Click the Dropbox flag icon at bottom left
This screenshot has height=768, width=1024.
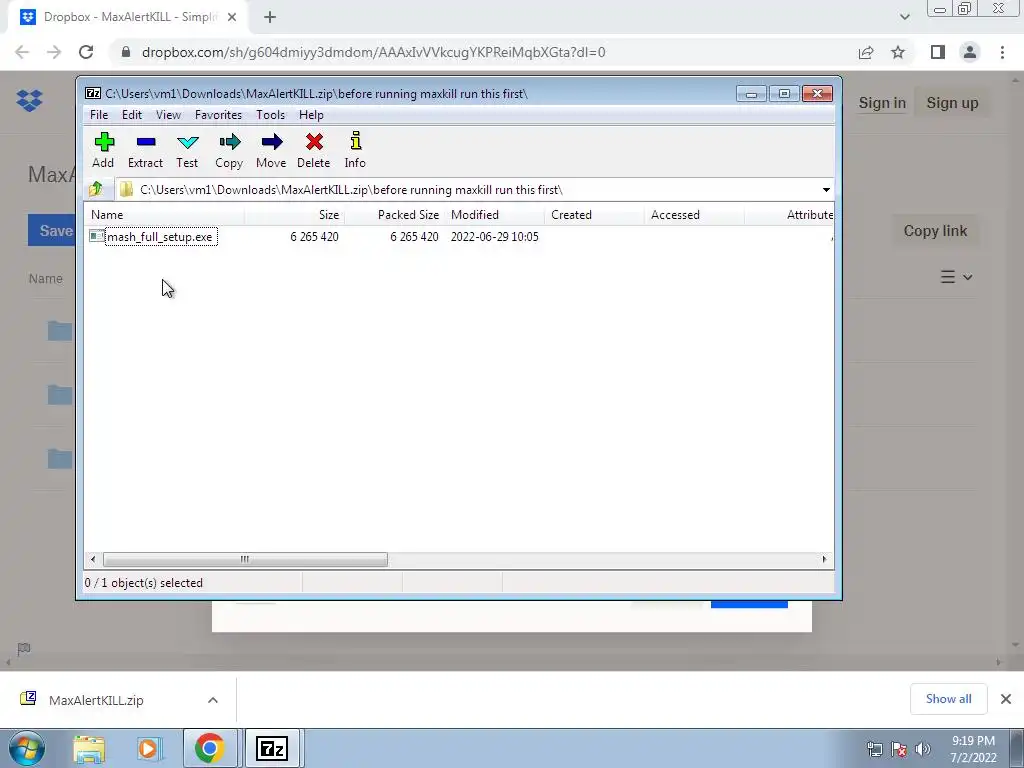click(24, 648)
